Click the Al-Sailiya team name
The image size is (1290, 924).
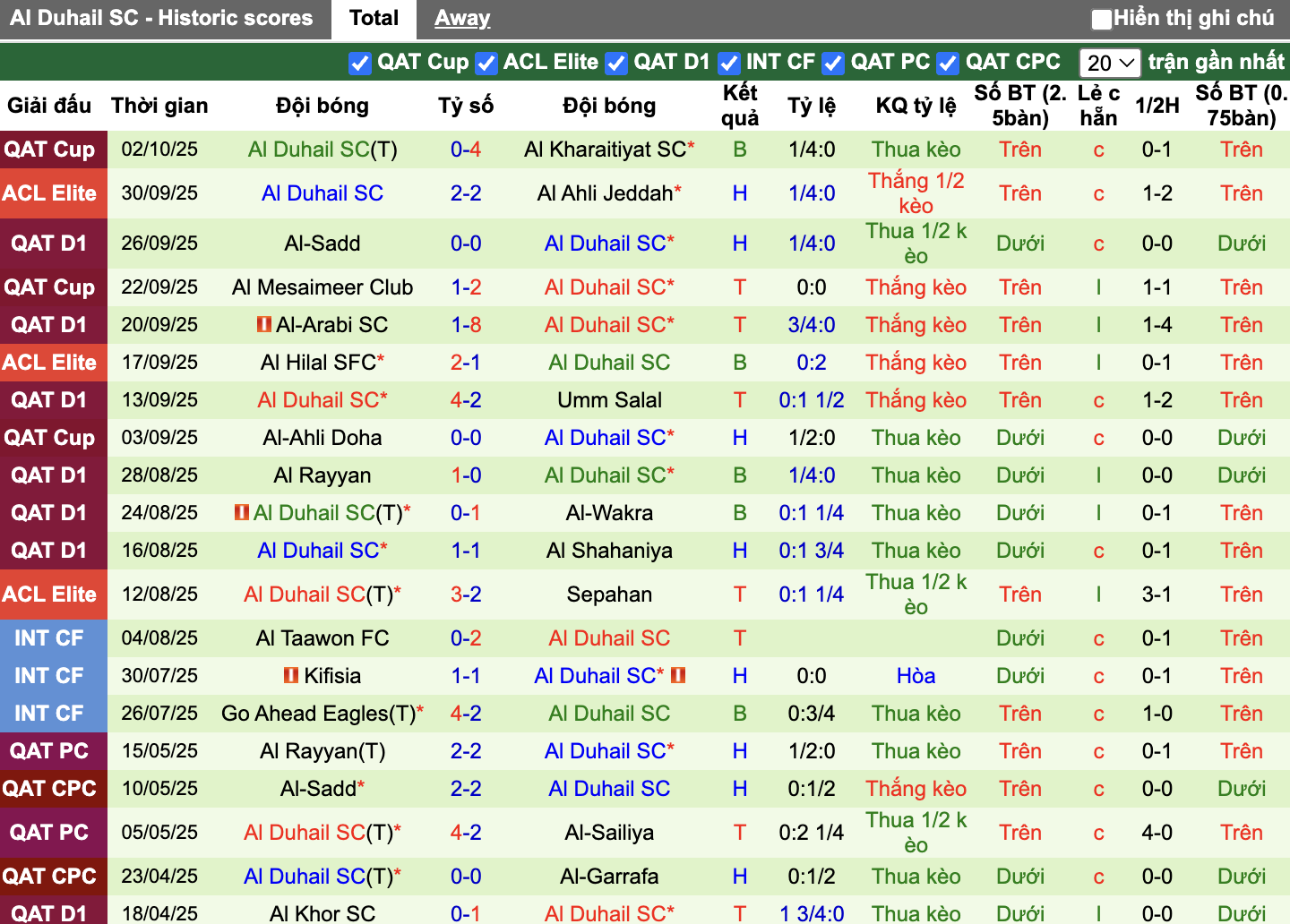(609, 833)
